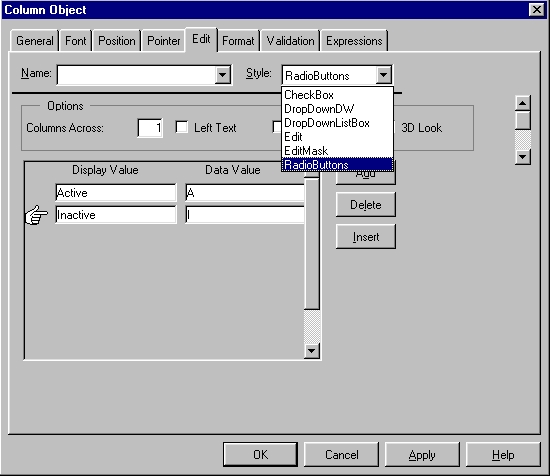This screenshot has height=476, width=550.
Task: Click the Delete button
Action: coord(366,205)
